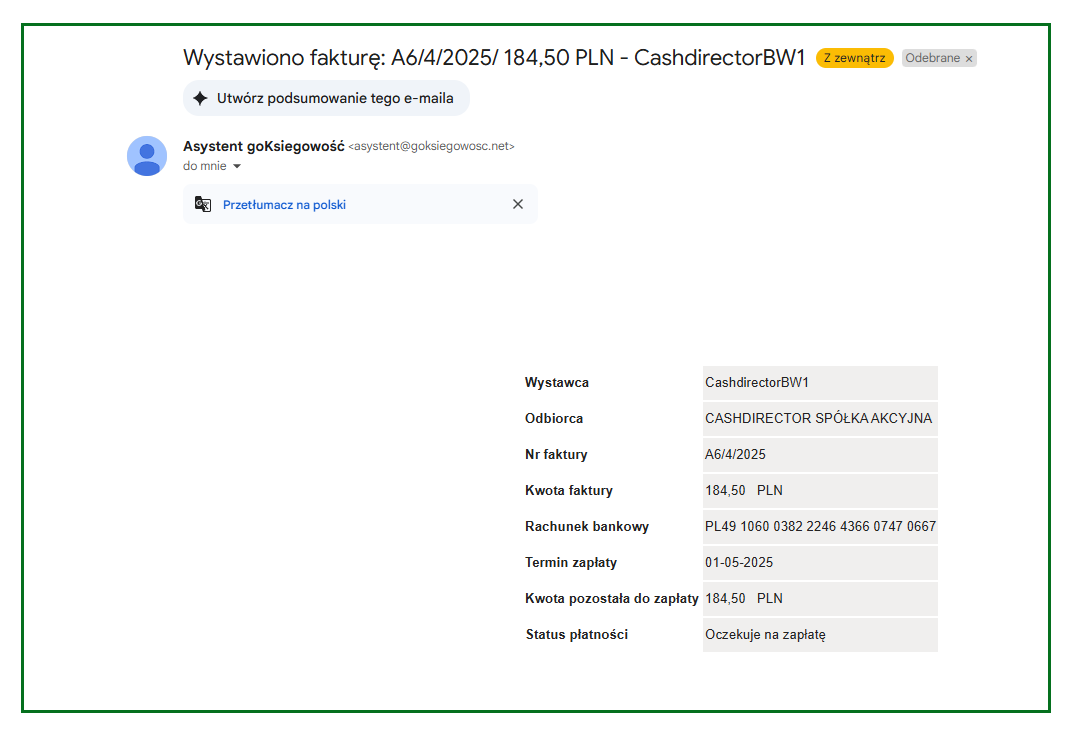The height and width of the screenshot is (735, 1077).
Task: Click the translate icon in the banner
Action: [203, 204]
